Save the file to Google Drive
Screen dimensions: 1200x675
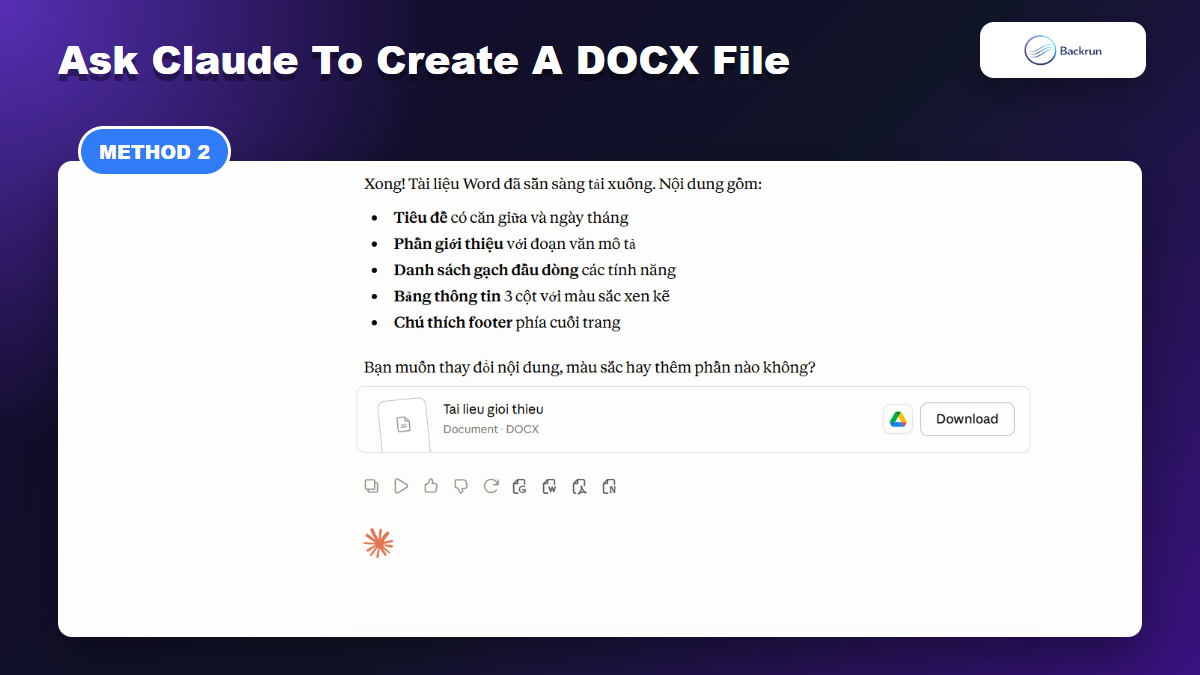point(898,419)
